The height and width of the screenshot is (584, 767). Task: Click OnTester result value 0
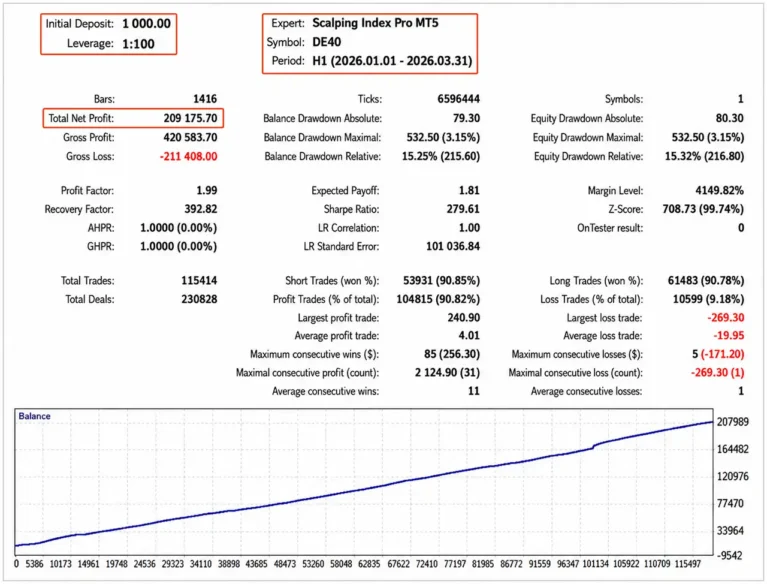(x=741, y=228)
